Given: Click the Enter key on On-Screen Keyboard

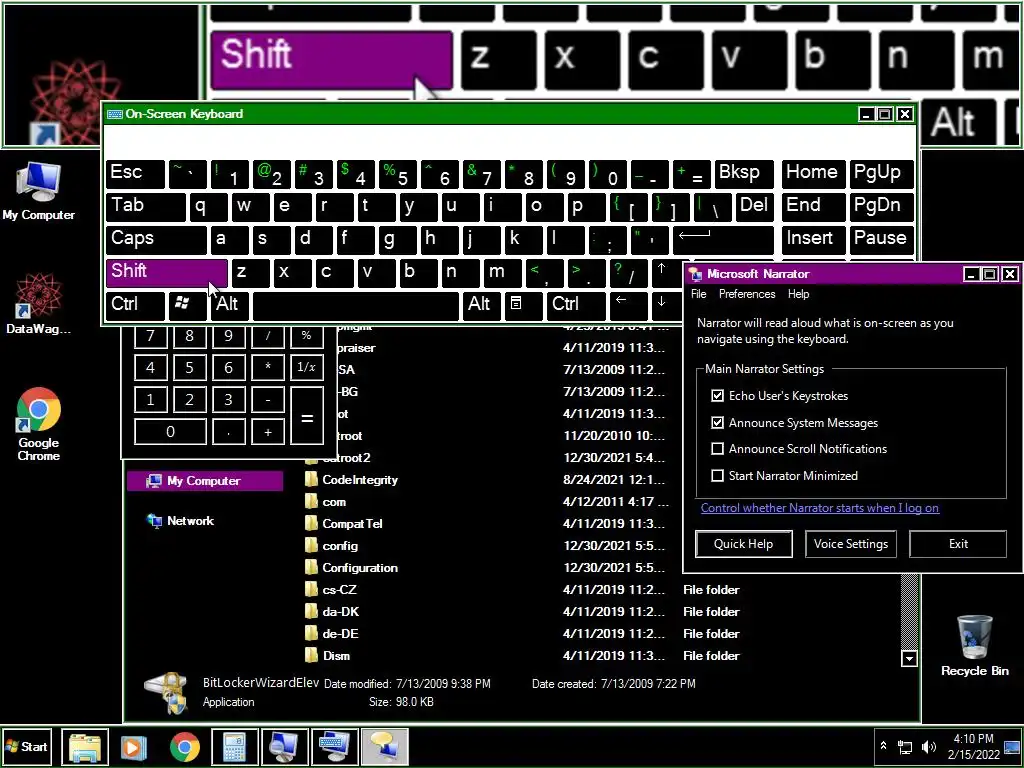Looking at the screenshot, I should (x=723, y=239).
